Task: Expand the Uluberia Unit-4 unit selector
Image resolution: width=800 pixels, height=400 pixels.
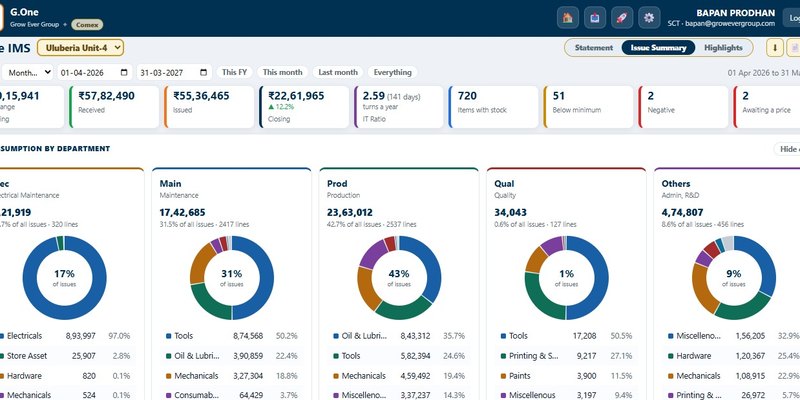Action: tap(80, 48)
